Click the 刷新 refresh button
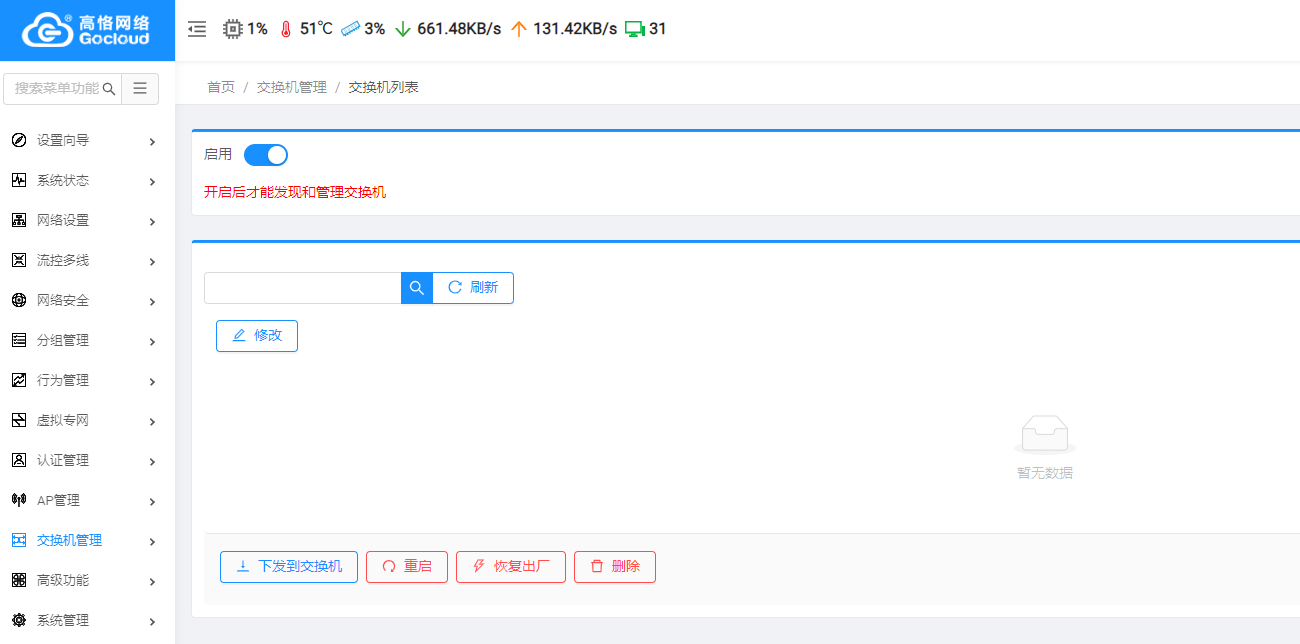Viewport: 1300px width, 644px height. 473,288
